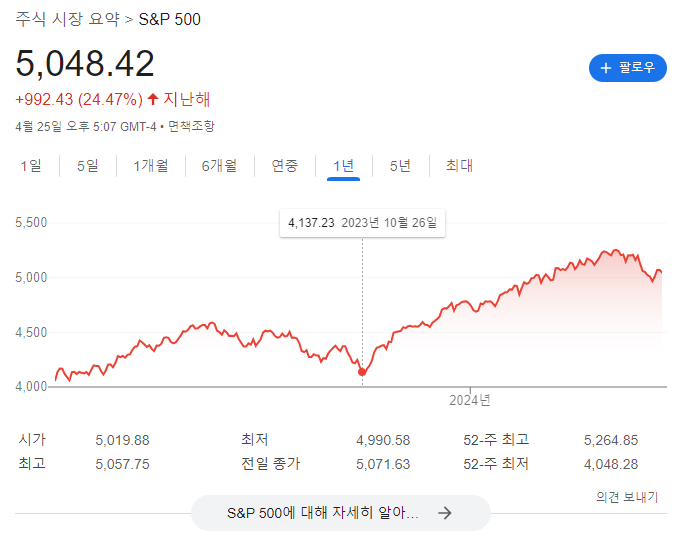Select the 1일 time range tab
The height and width of the screenshot is (547, 699).
point(31,166)
